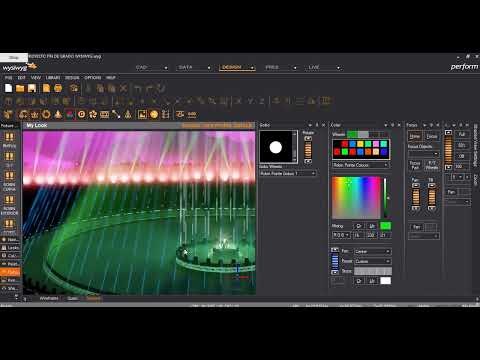
Task: Click the last icon in the bottom toolbar row
Action: tap(192, 115)
